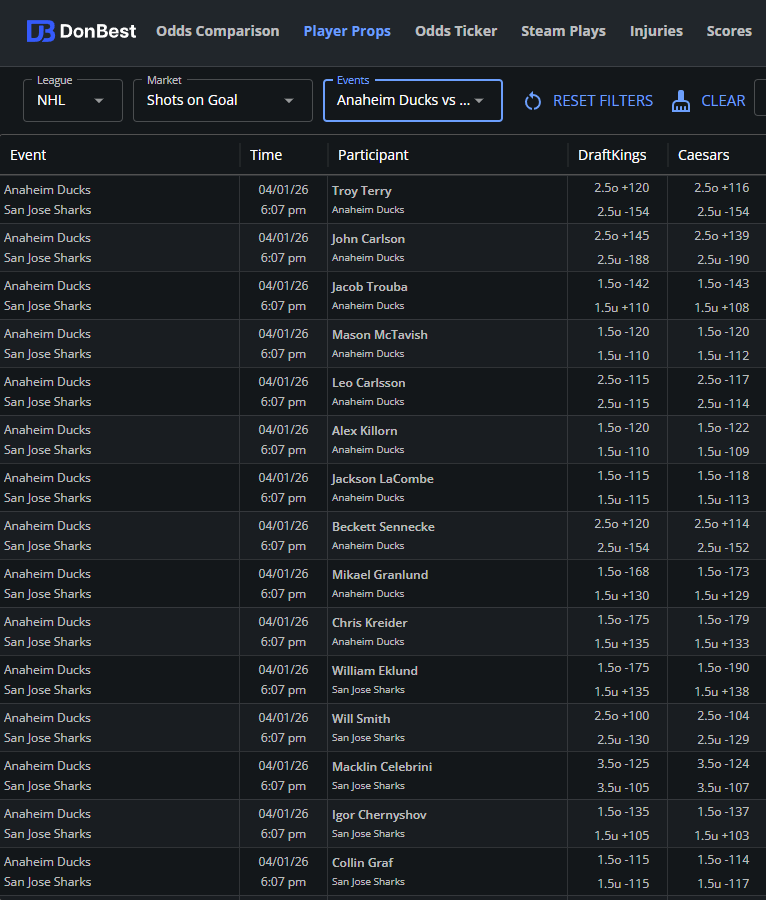Select participant John Carlson
766x900 pixels.
[368, 239]
